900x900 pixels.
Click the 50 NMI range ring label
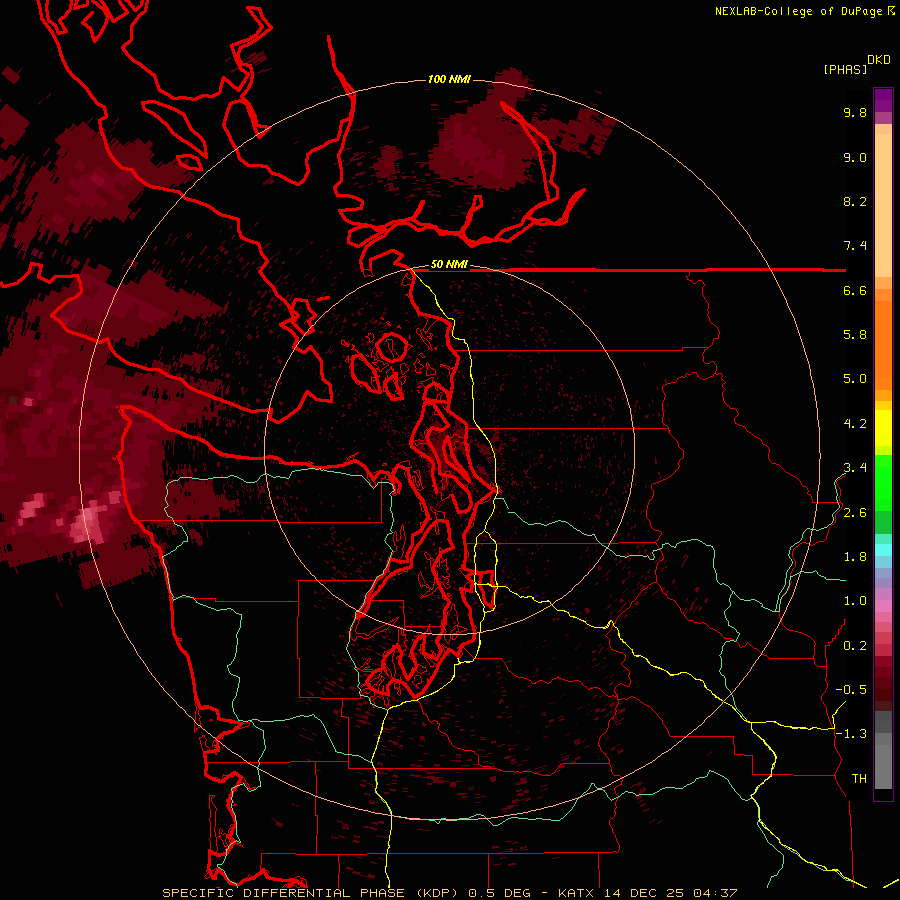[449, 265]
